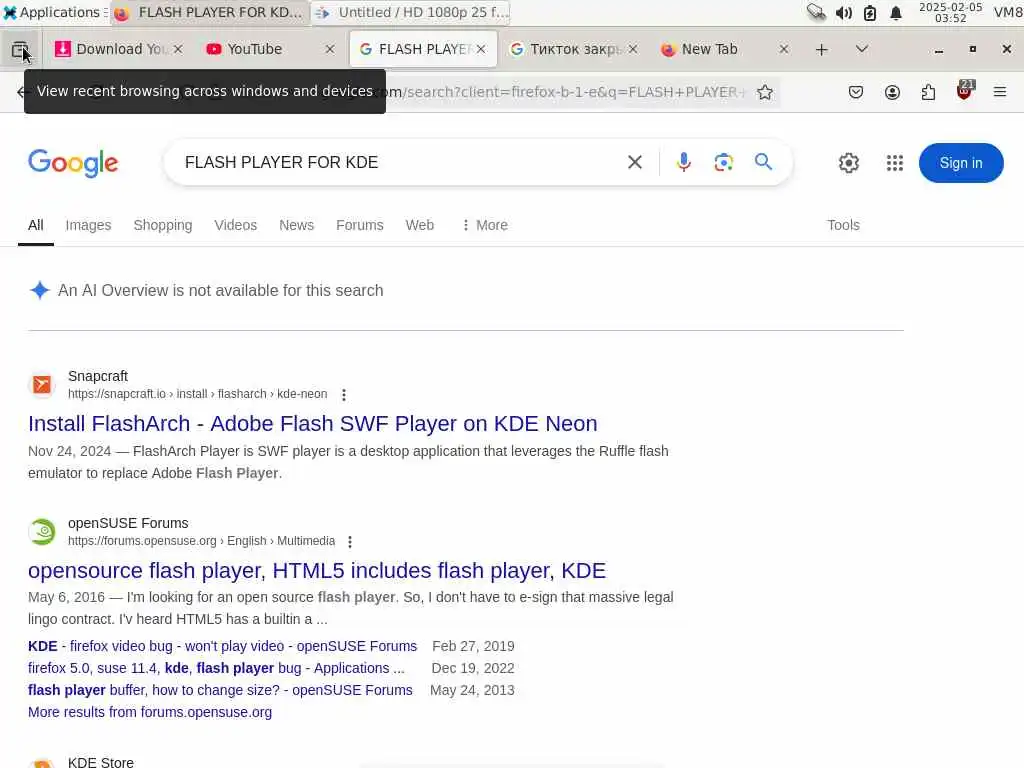Open flash player buffer size link
Screen dimensions: 1024x768
[220, 690]
